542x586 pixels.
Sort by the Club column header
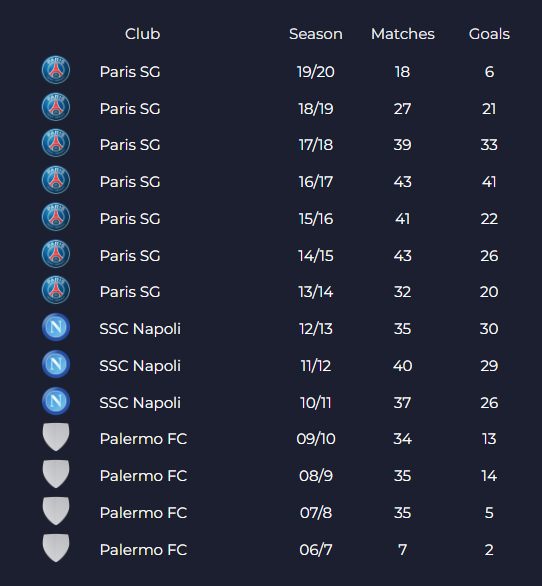[142, 34]
